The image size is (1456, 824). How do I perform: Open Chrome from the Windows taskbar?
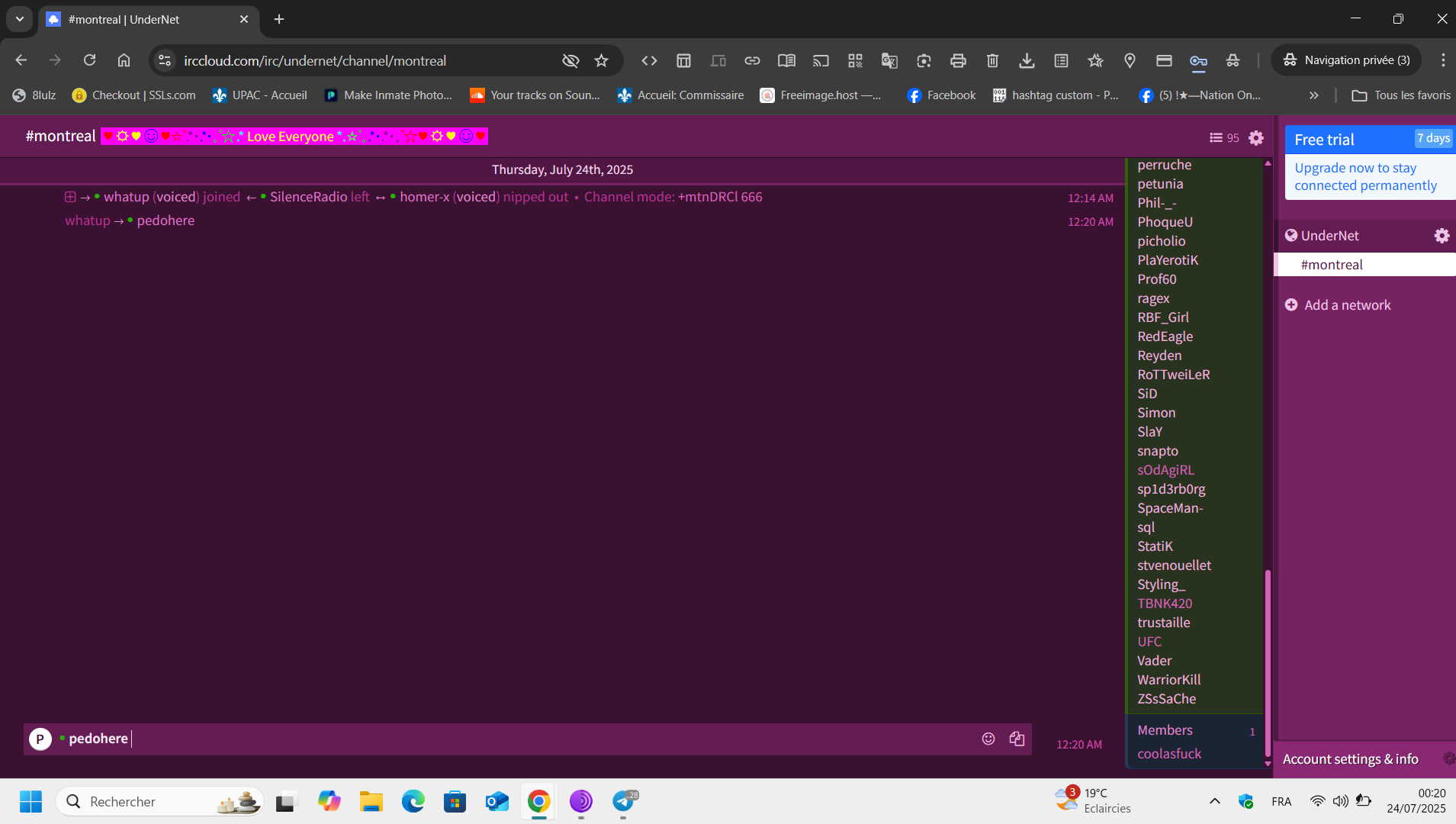click(538, 801)
